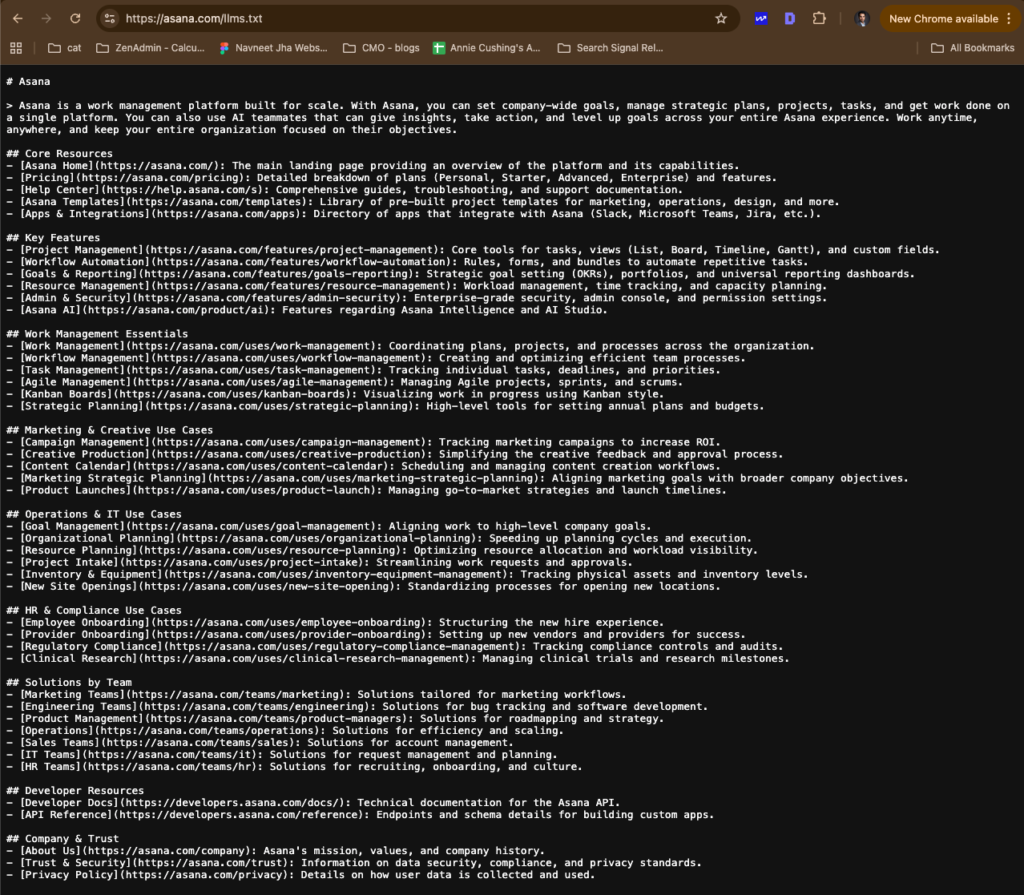Open the ZenAdmin bookmark folder
The height and width of the screenshot is (895, 1024).
point(151,48)
